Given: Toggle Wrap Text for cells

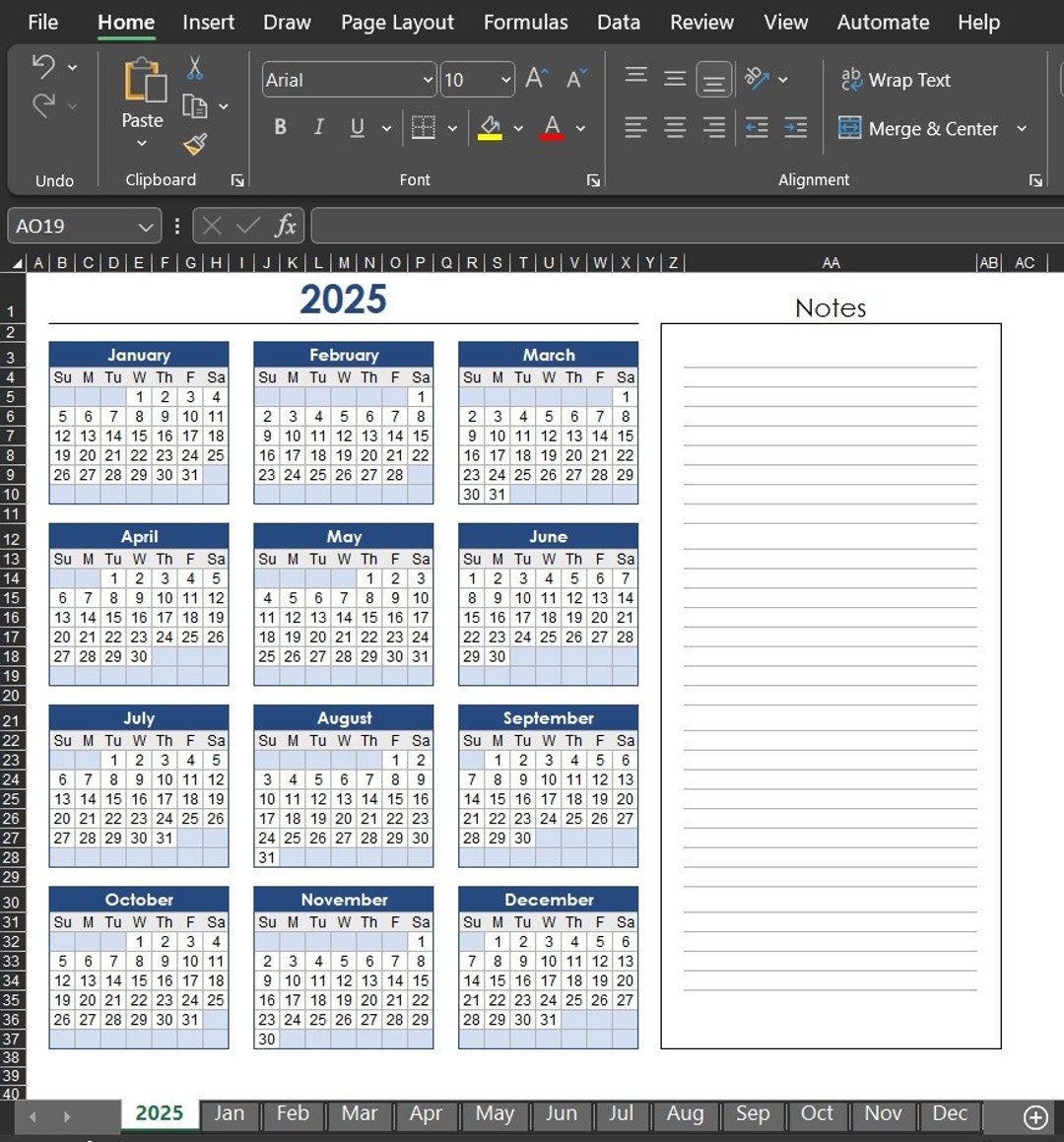Looking at the screenshot, I should click(895, 80).
